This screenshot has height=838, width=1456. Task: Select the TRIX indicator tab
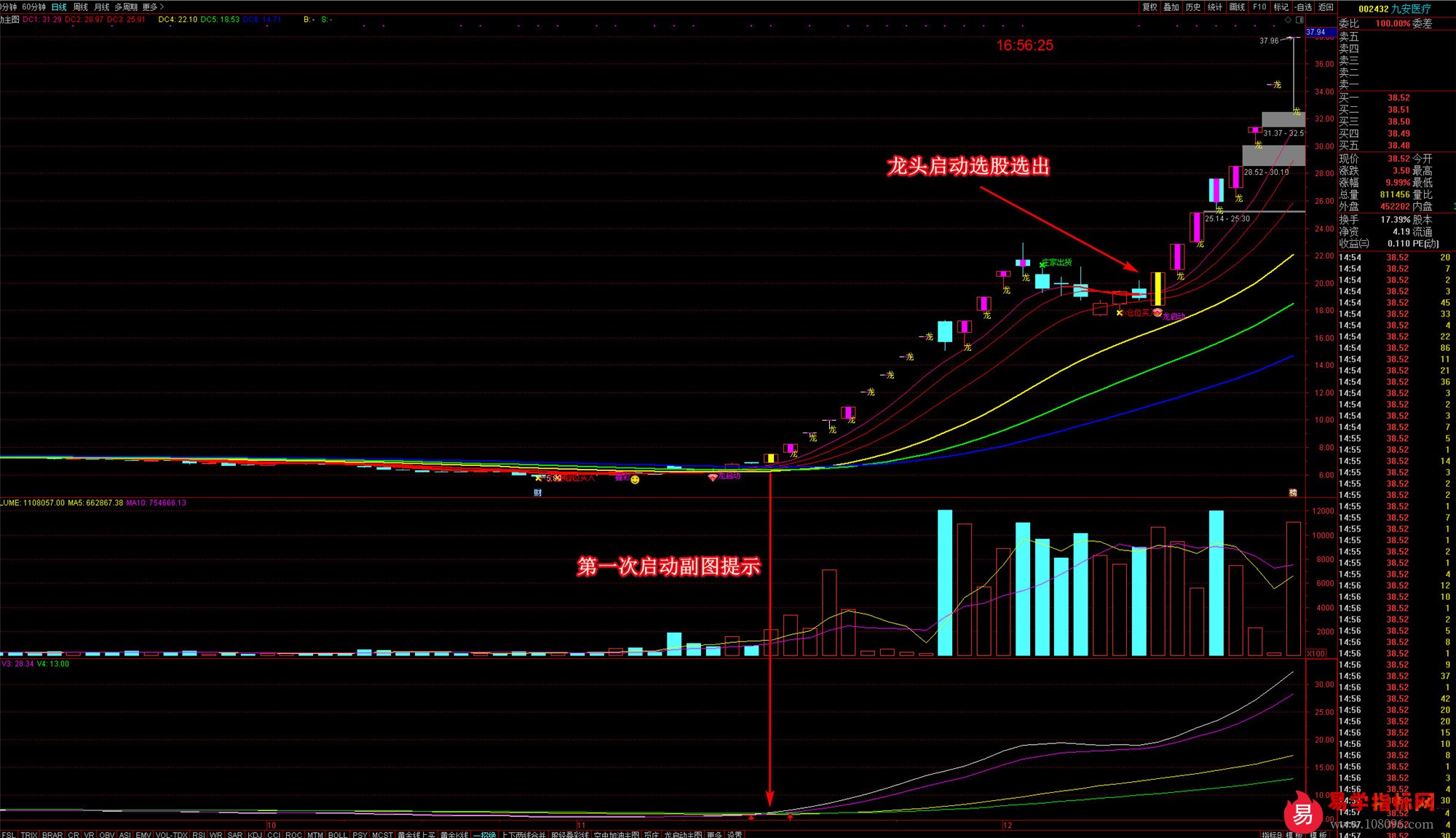29,834
